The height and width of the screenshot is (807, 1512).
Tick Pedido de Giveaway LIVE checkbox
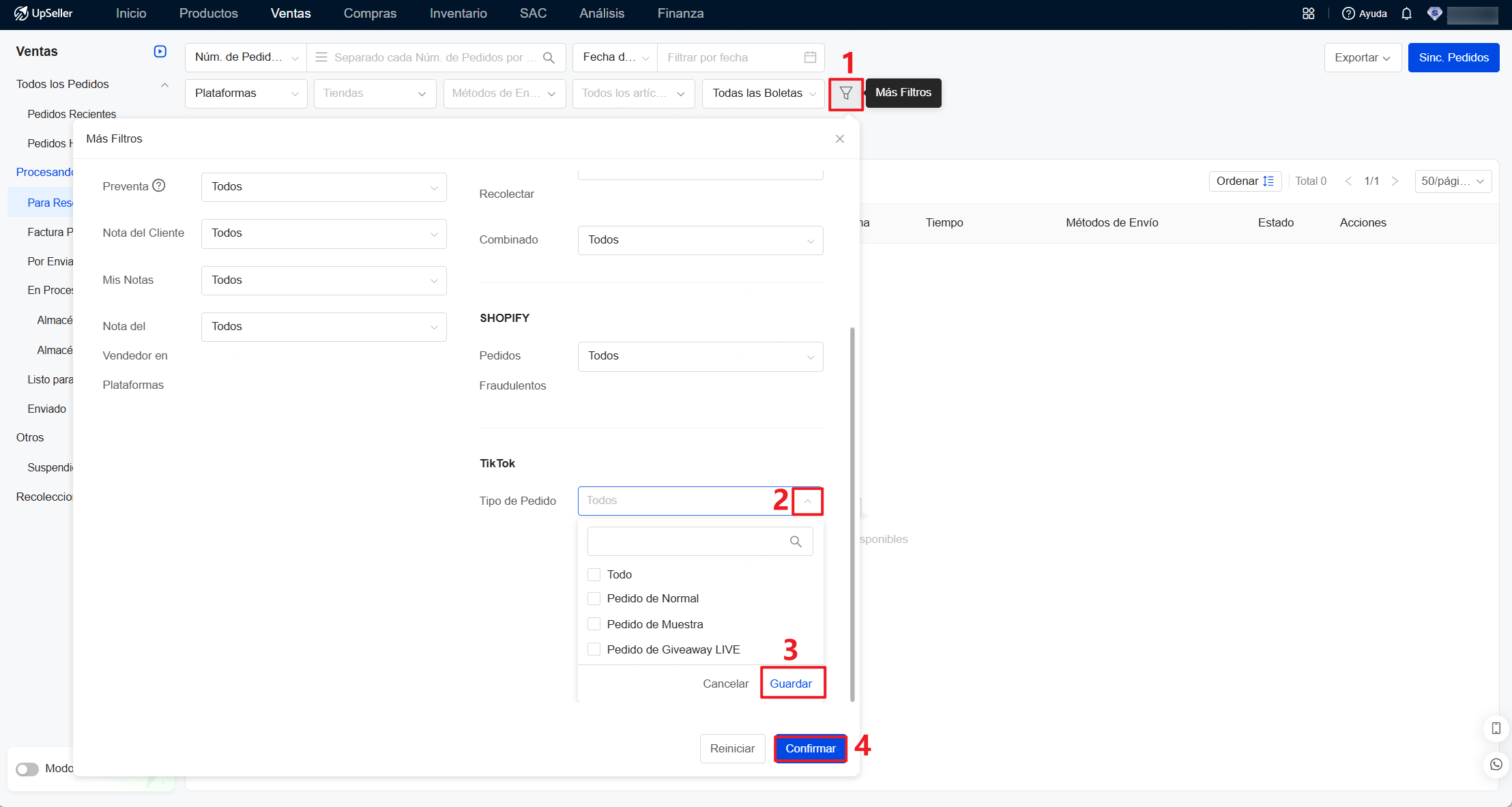[x=594, y=649]
